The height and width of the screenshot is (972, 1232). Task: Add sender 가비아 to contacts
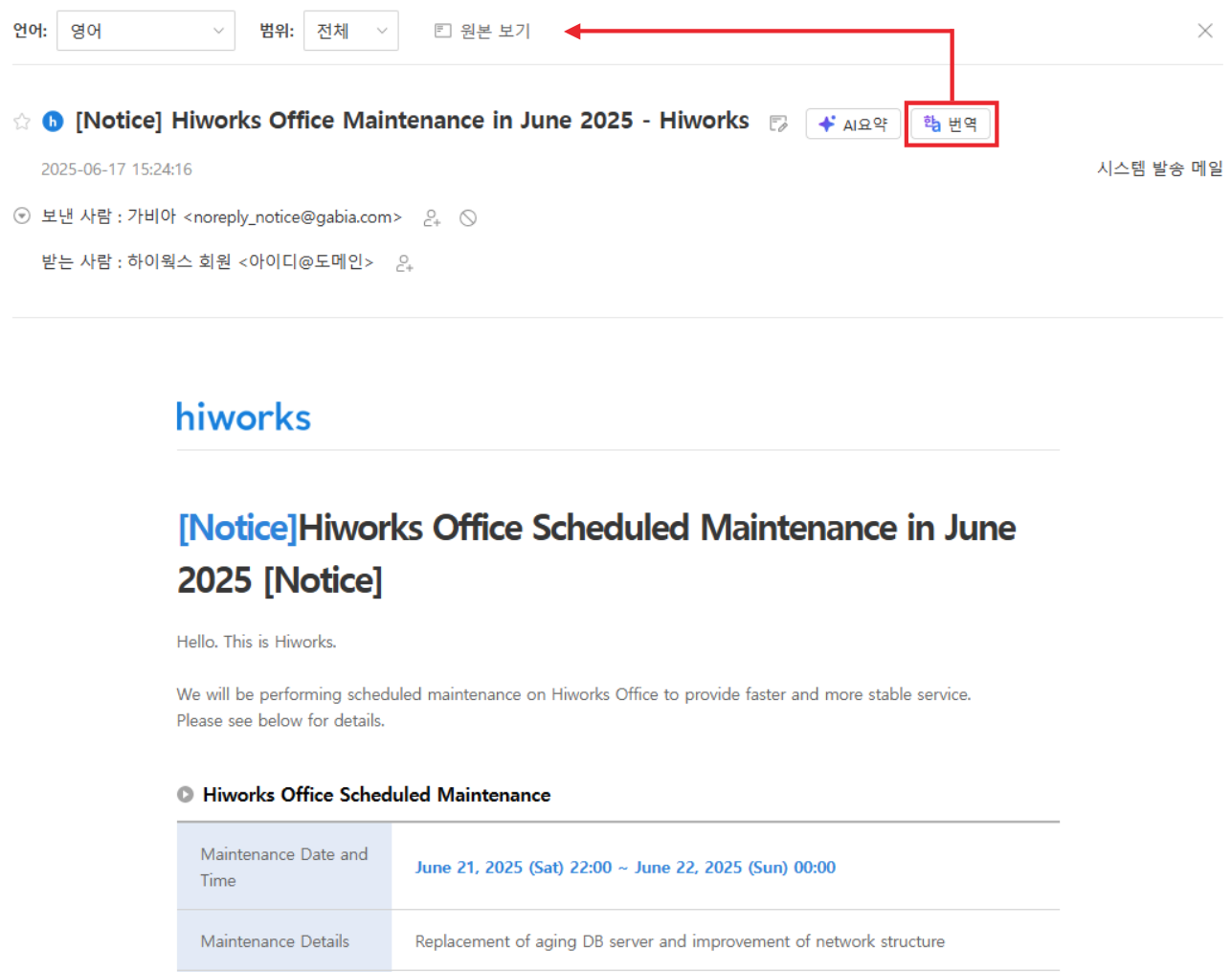point(432,218)
